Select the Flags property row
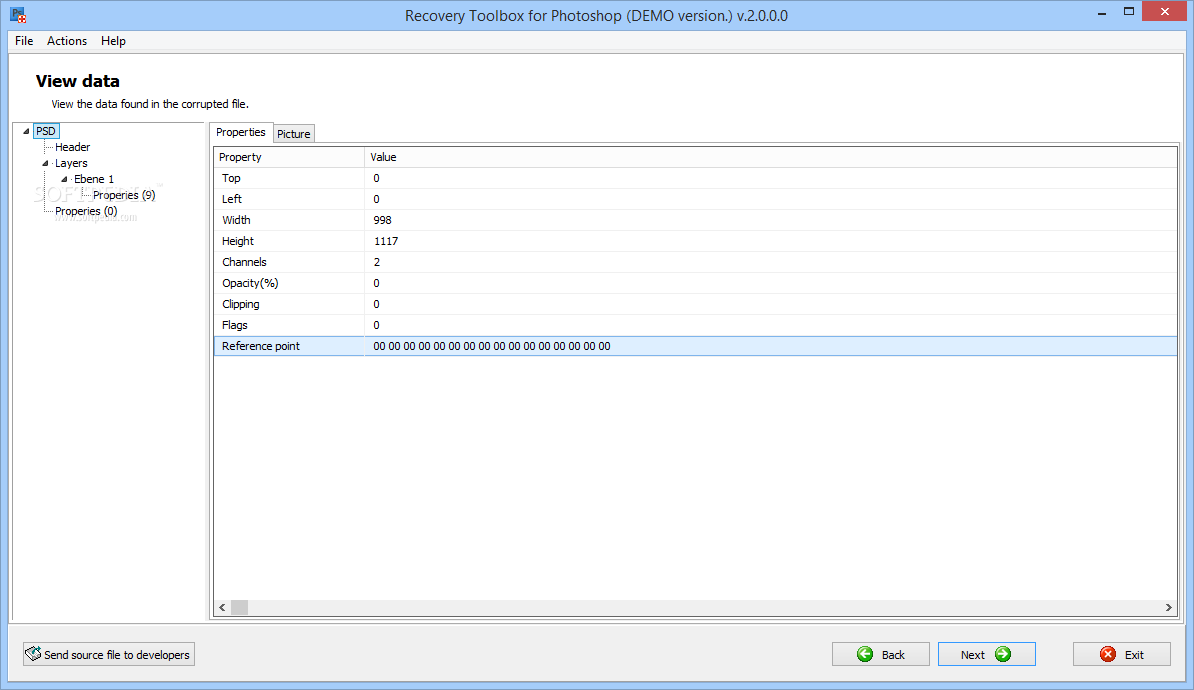This screenshot has width=1194, height=690. point(695,325)
